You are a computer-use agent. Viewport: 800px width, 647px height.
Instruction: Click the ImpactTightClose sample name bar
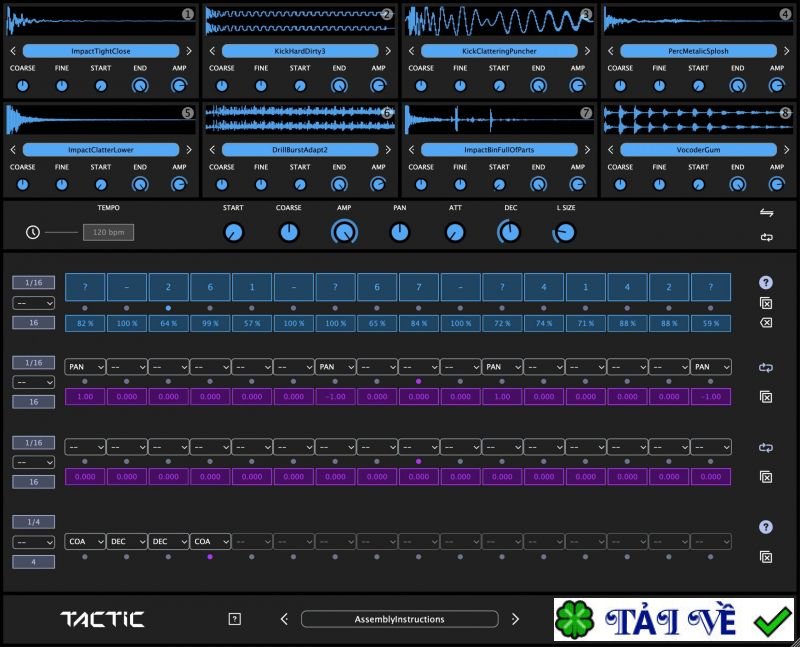point(101,51)
